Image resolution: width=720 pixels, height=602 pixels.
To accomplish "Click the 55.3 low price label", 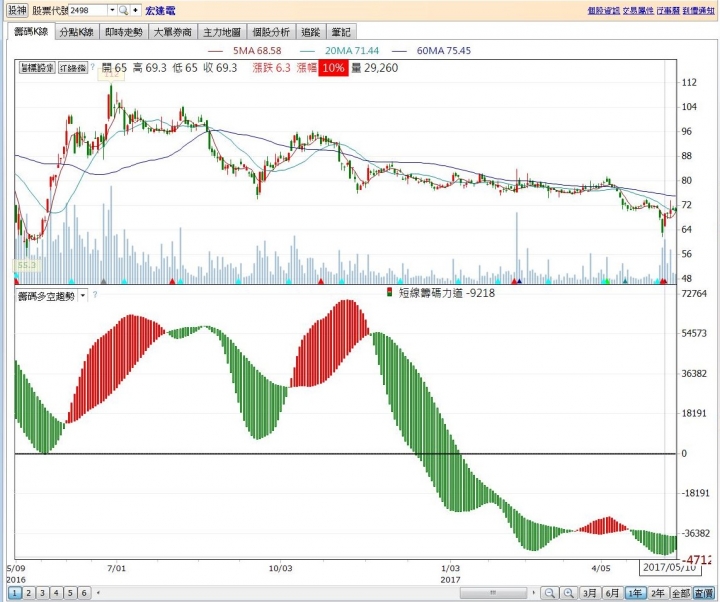I will click(x=27, y=265).
